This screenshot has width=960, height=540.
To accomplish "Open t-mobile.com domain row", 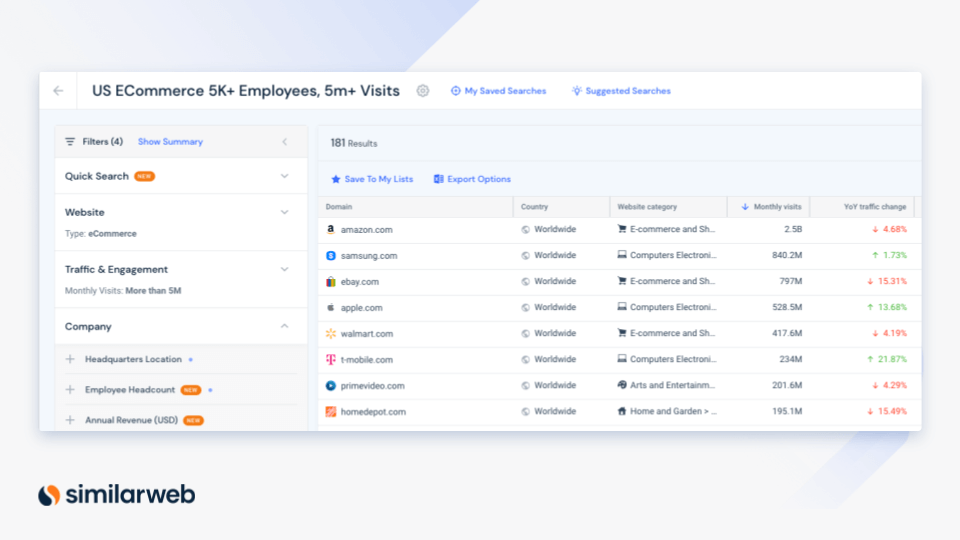I will [619, 360].
